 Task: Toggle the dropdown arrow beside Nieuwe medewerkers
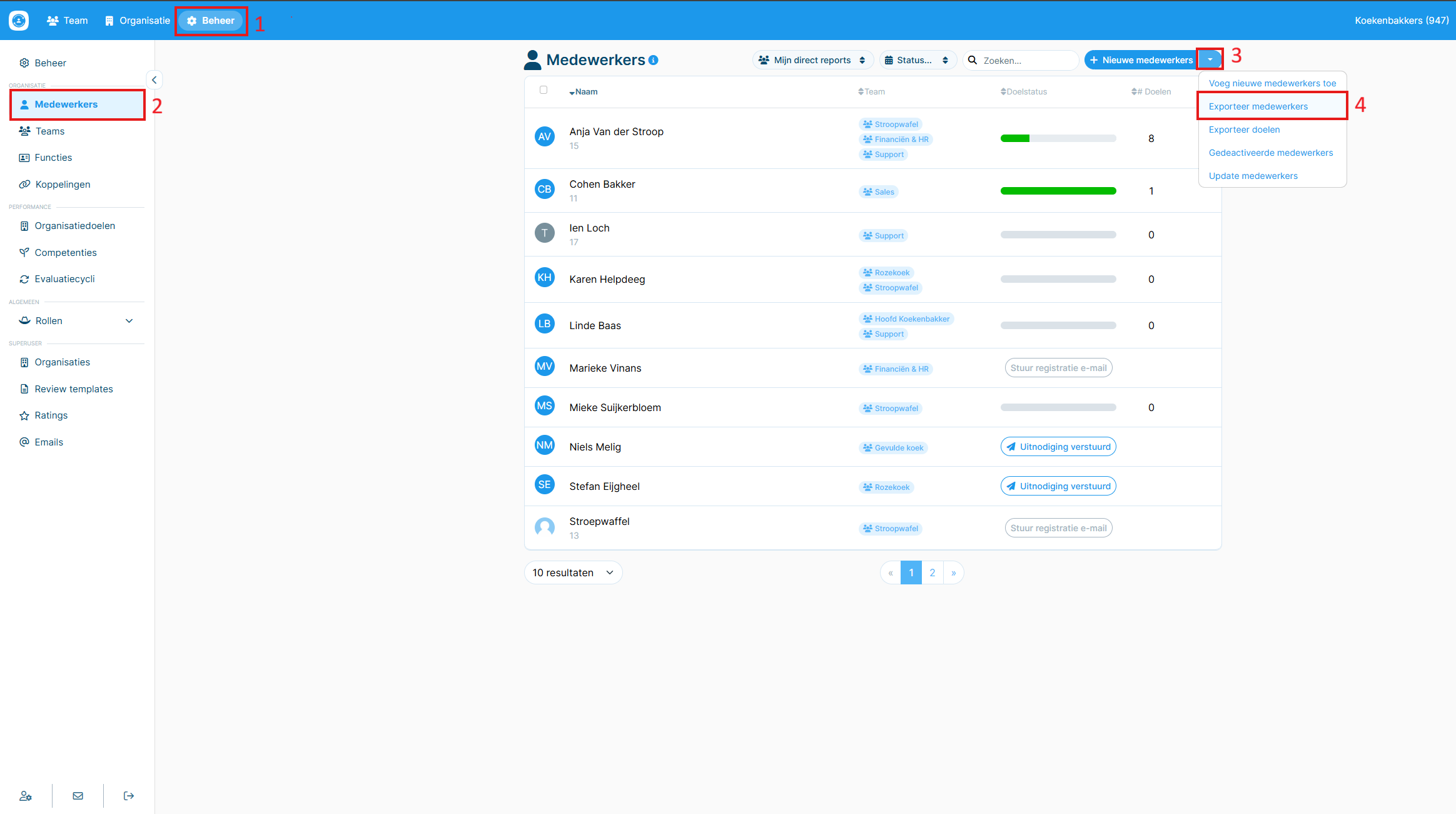pyautogui.click(x=1210, y=59)
